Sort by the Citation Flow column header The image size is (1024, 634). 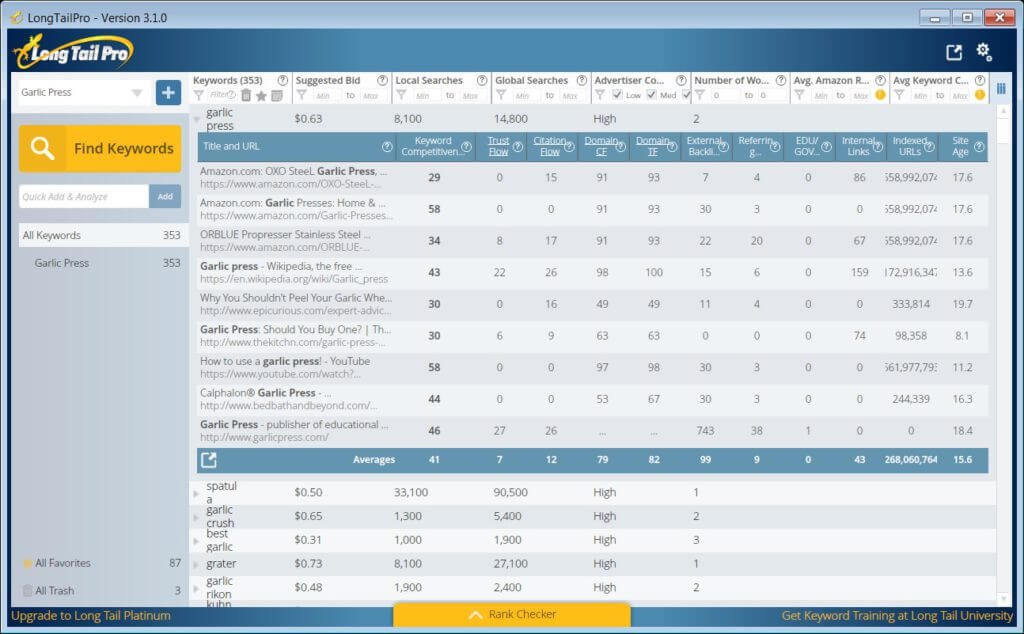pyautogui.click(x=550, y=146)
